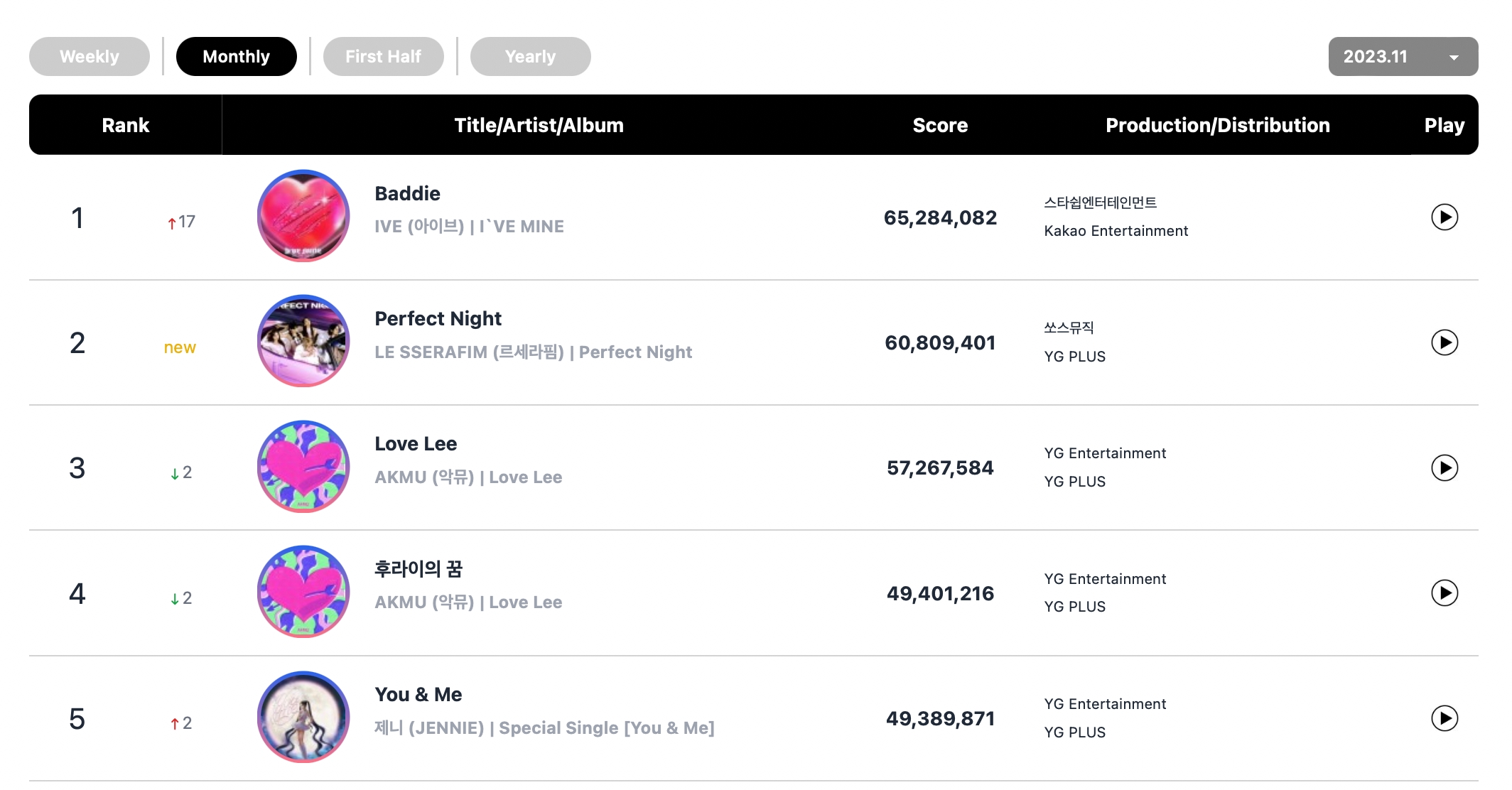
Task: Switch to the Yearly chart tab
Action: (530, 57)
